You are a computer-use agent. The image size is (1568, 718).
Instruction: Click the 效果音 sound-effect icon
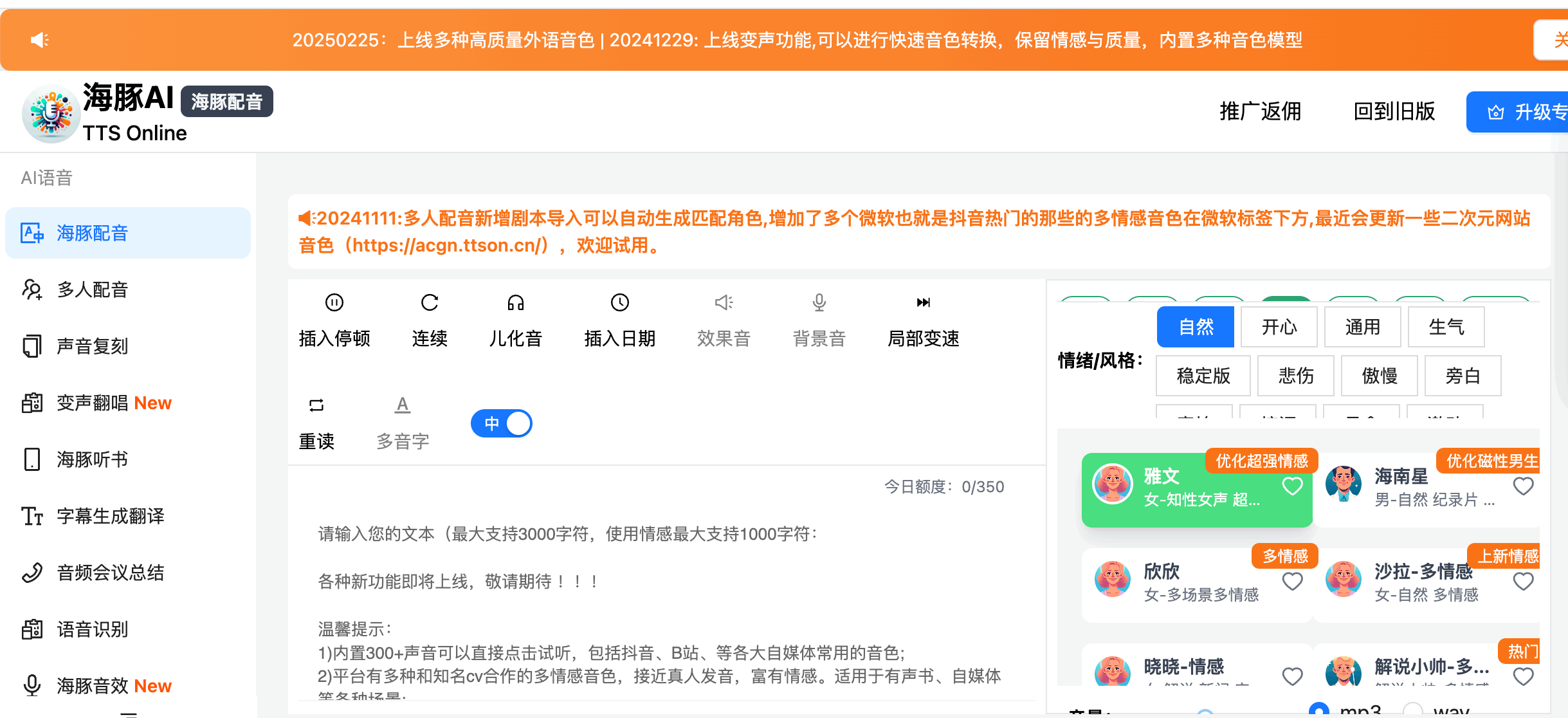[723, 319]
